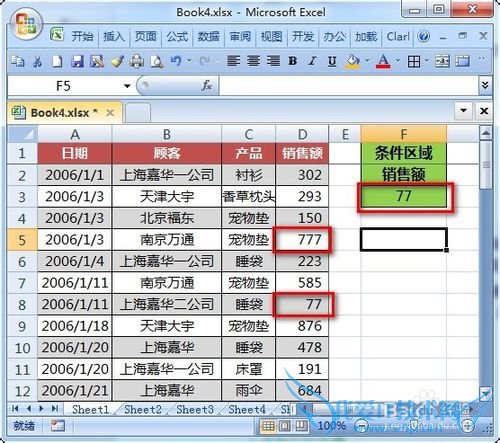Go to previous sheet navigation button
This screenshot has width=500, height=443.
29,408
